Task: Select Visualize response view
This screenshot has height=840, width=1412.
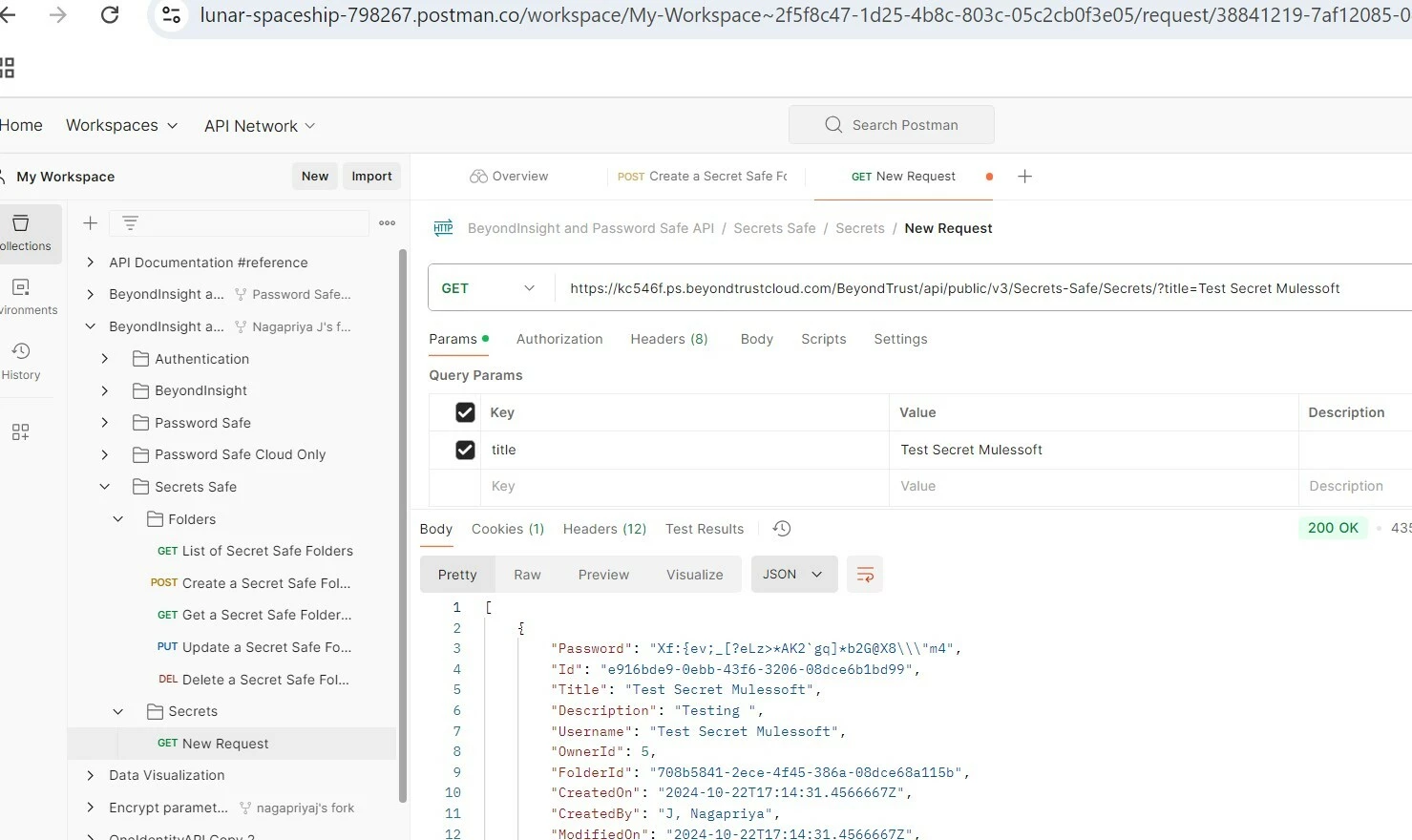Action: click(695, 575)
